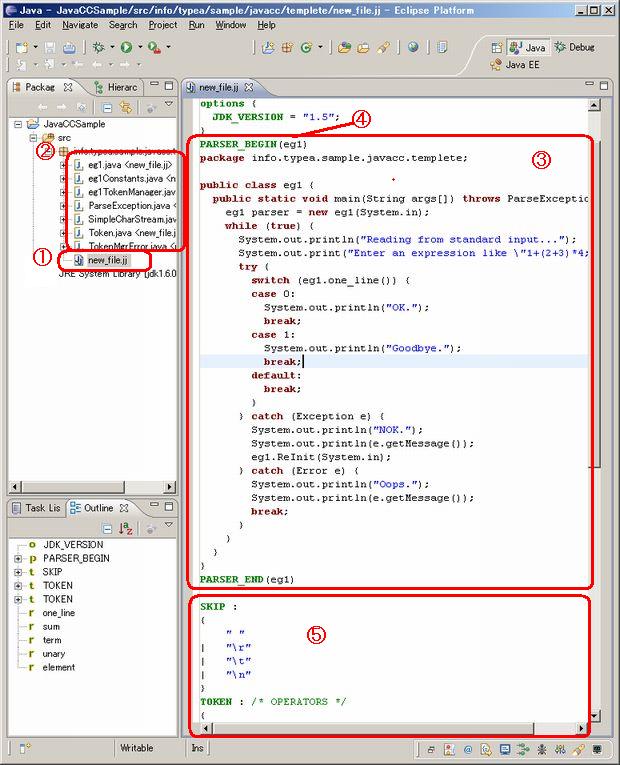Sort Outline entries alphabetically
Screen dimensions: 620x765
click(x=126, y=528)
